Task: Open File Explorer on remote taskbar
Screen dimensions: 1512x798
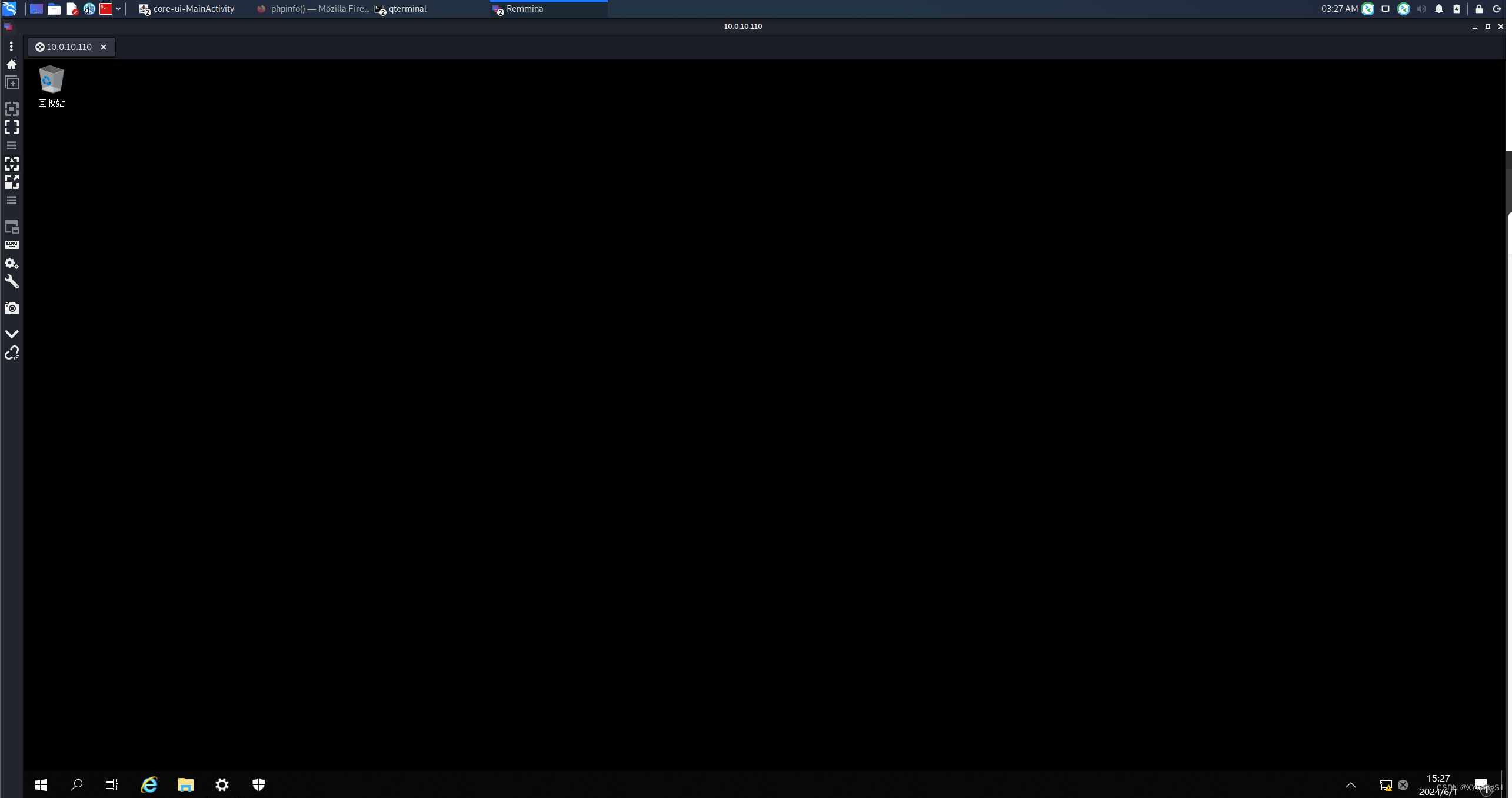Action: click(186, 784)
